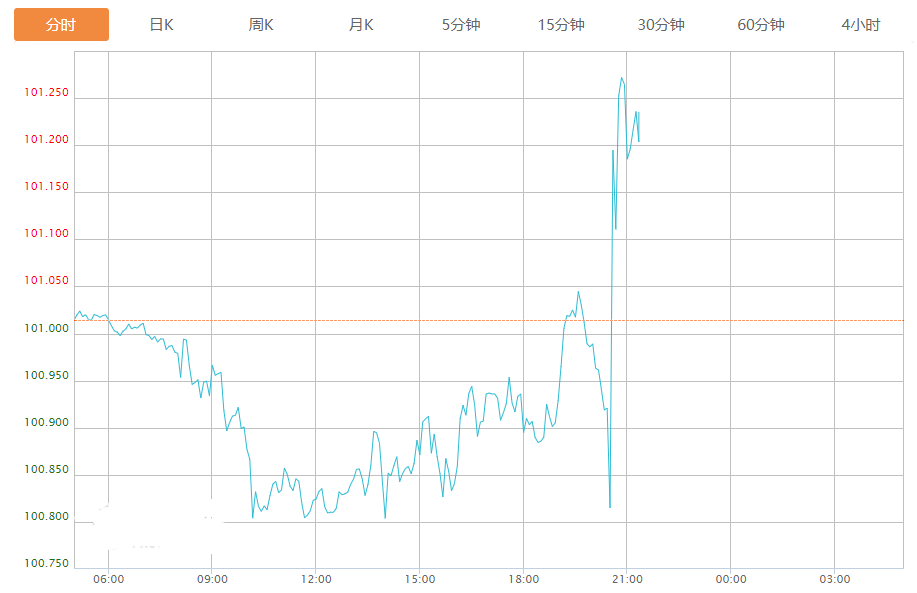Click the 03:00 time axis label
This screenshot has height=593, width=917.
[x=835, y=579]
